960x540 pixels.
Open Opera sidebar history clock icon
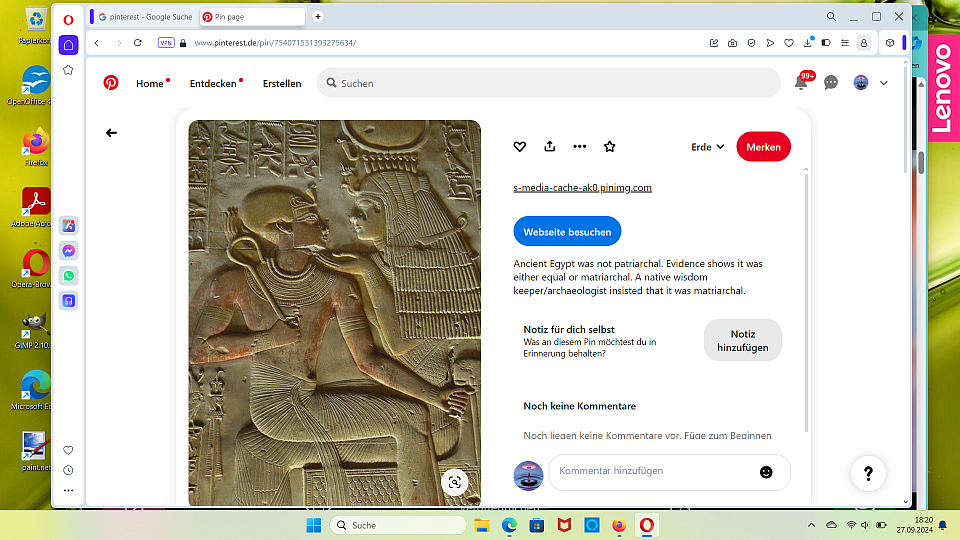69,470
